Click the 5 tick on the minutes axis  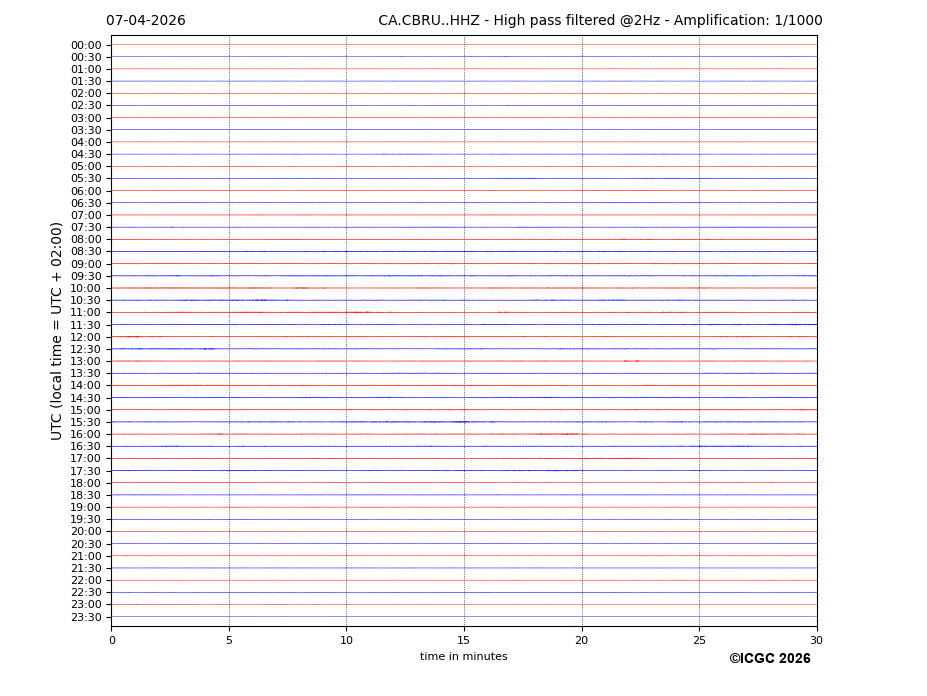[229, 640]
